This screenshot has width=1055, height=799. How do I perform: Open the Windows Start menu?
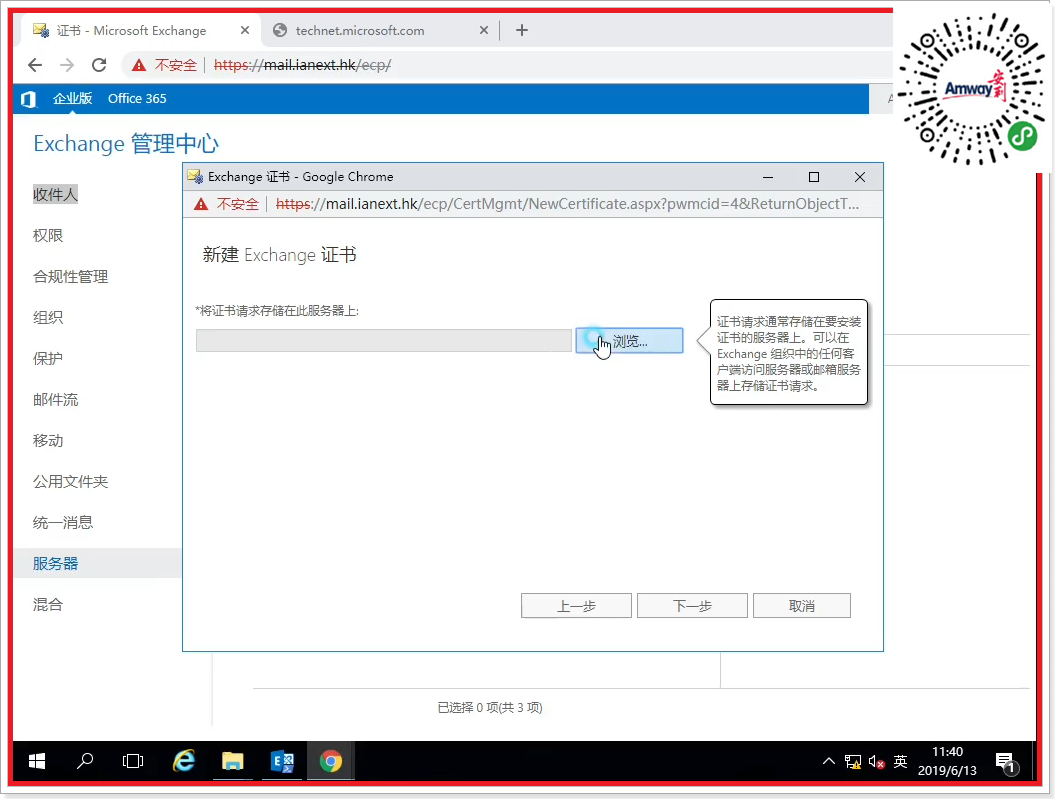coord(37,761)
